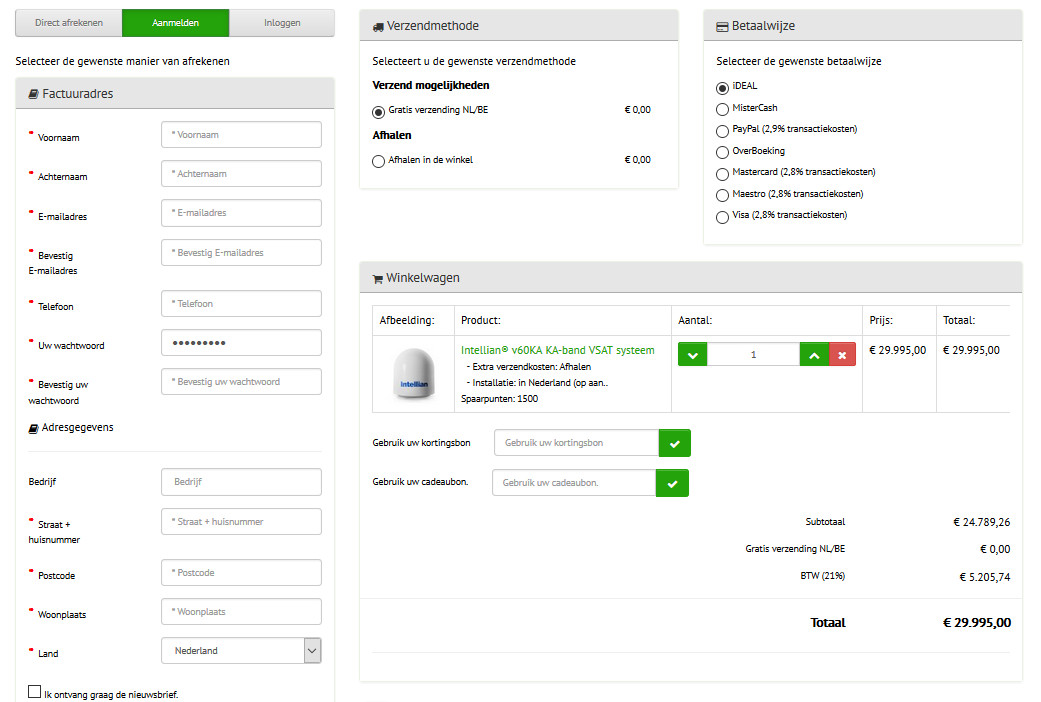Switch to the Direct afrekenen tab
Screen dimensions: 1041x702
click(x=68, y=22)
